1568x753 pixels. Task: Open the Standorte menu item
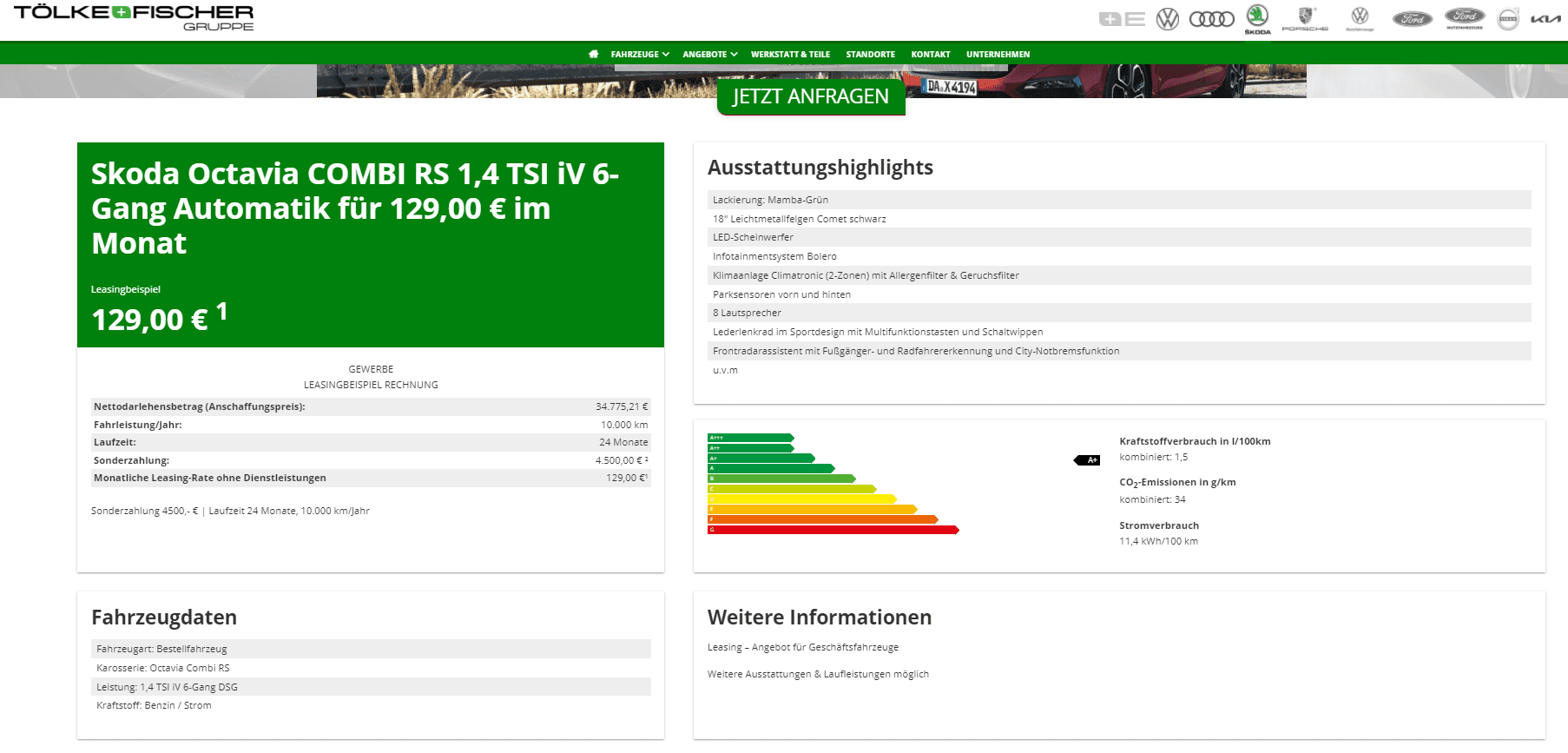(x=870, y=54)
